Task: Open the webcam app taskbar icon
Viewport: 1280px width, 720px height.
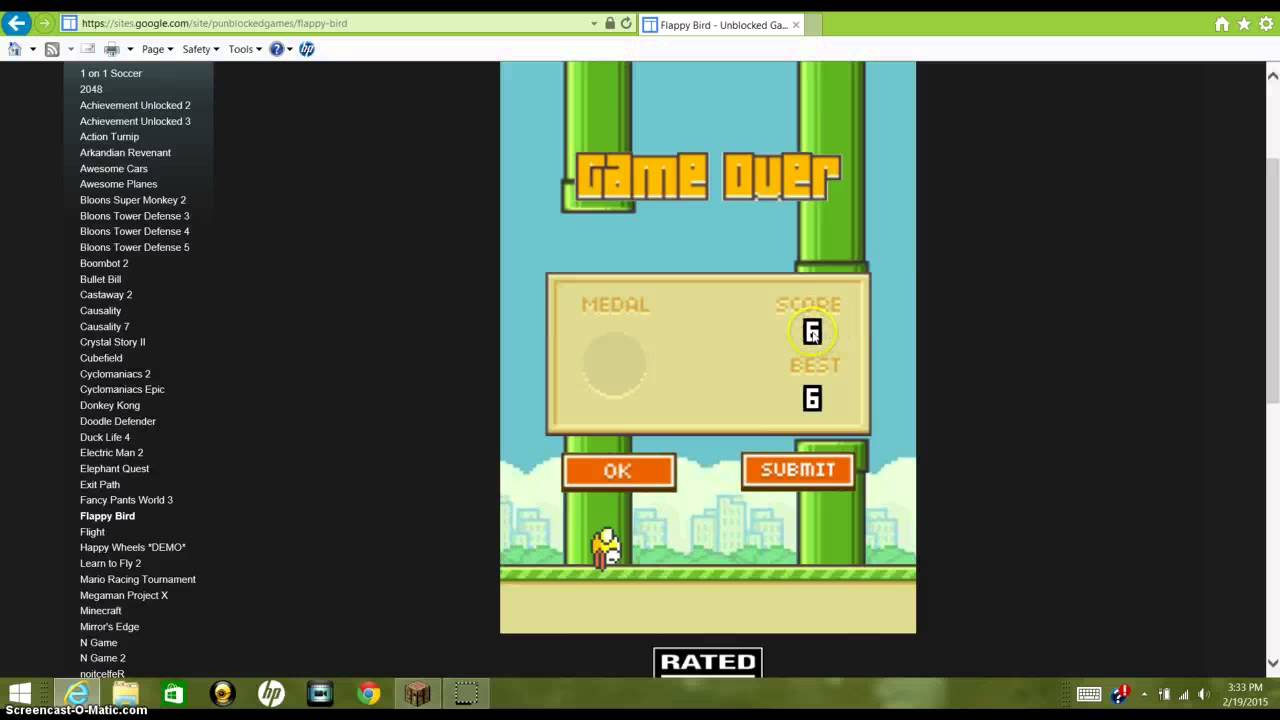Action: pyautogui.click(x=223, y=693)
